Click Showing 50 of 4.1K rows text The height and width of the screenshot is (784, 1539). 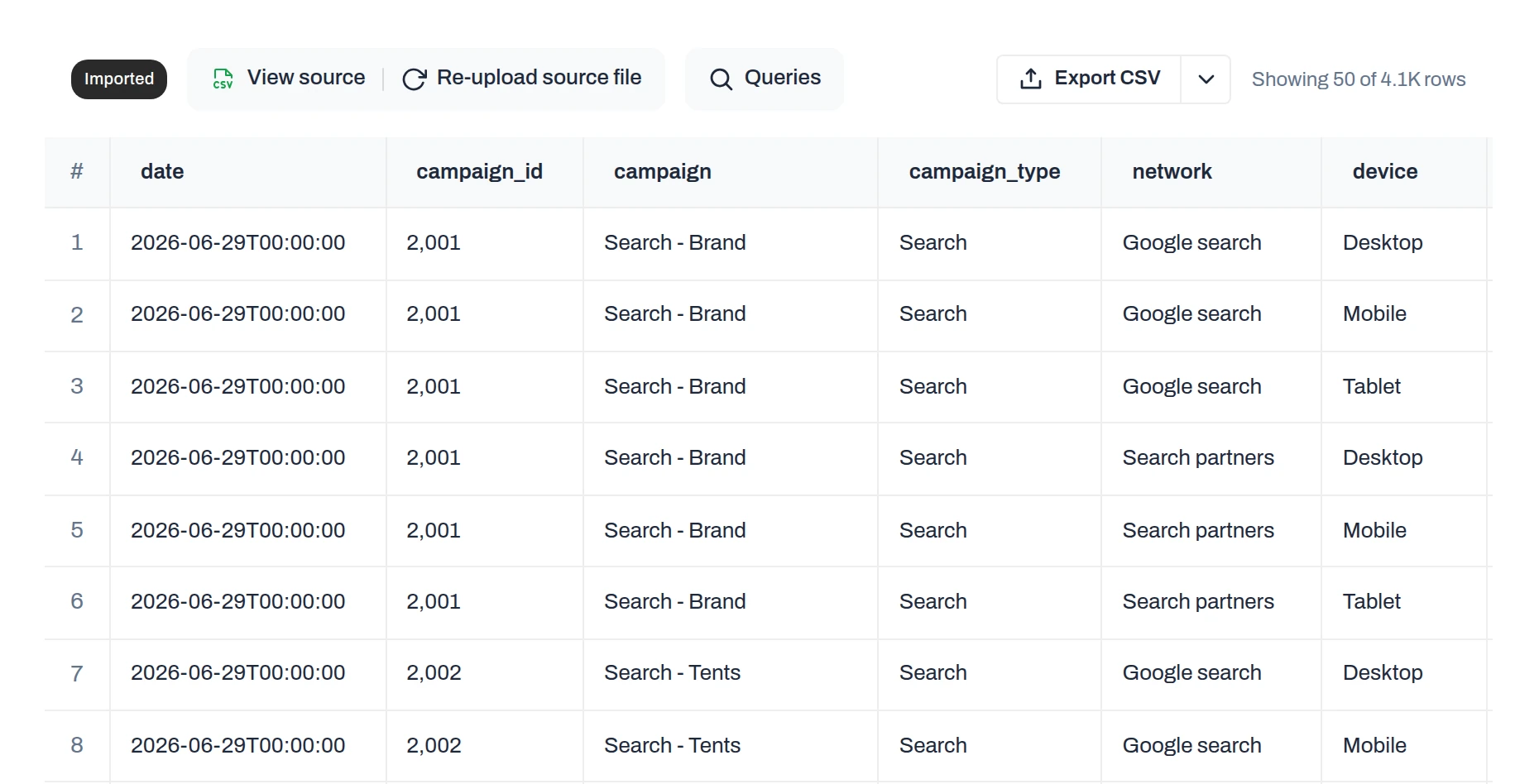1359,79
